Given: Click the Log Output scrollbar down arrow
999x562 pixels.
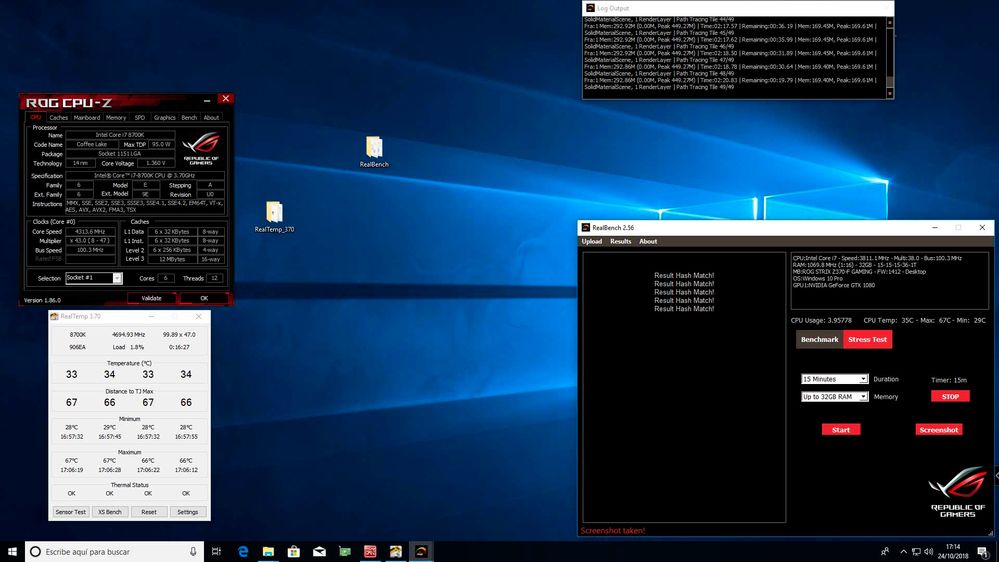Looking at the screenshot, I should [x=890, y=93].
